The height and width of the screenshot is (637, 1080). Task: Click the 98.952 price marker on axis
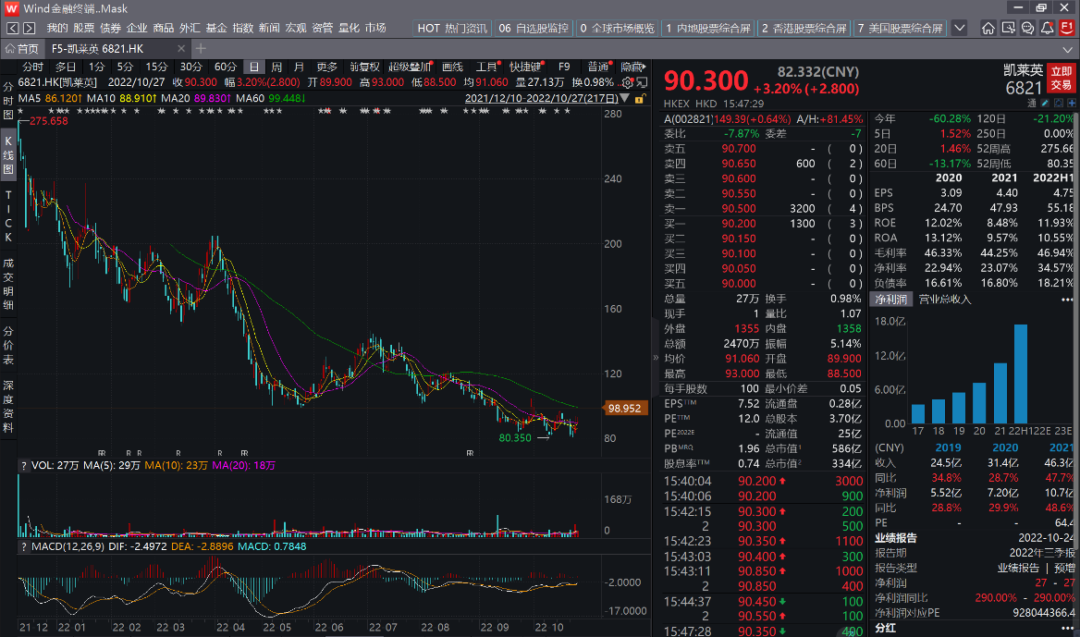[623, 408]
